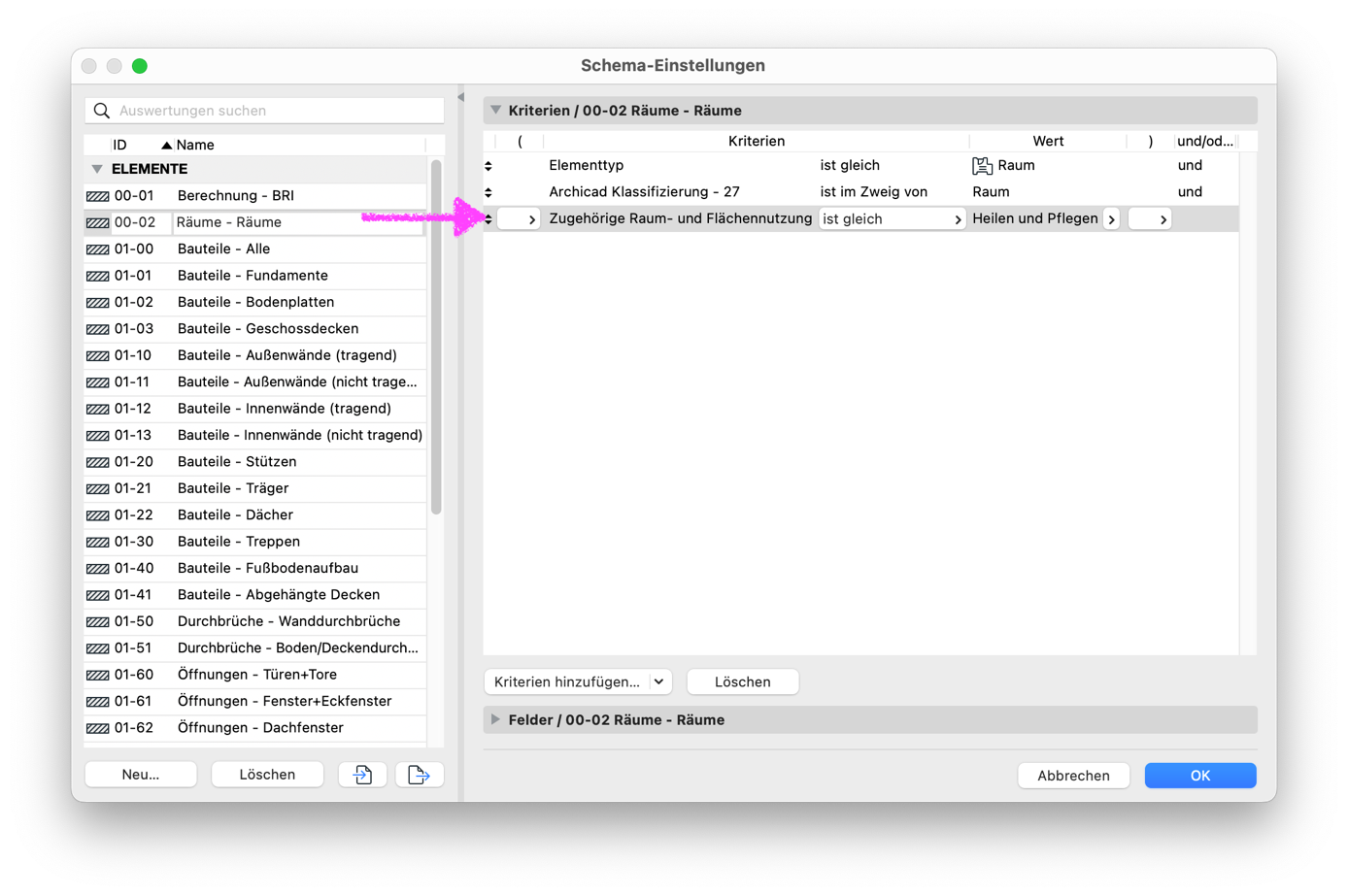Click the search magnifier icon
The width and height of the screenshot is (1348, 896).
point(102,111)
